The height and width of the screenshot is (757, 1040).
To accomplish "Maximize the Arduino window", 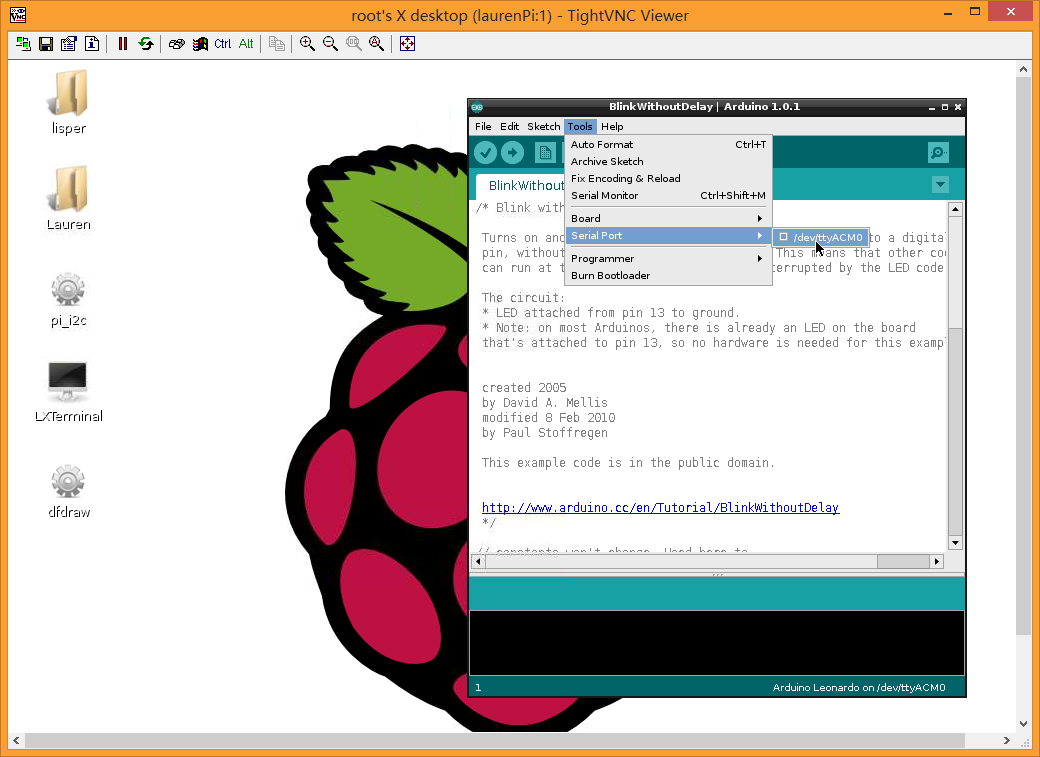I will [944, 107].
